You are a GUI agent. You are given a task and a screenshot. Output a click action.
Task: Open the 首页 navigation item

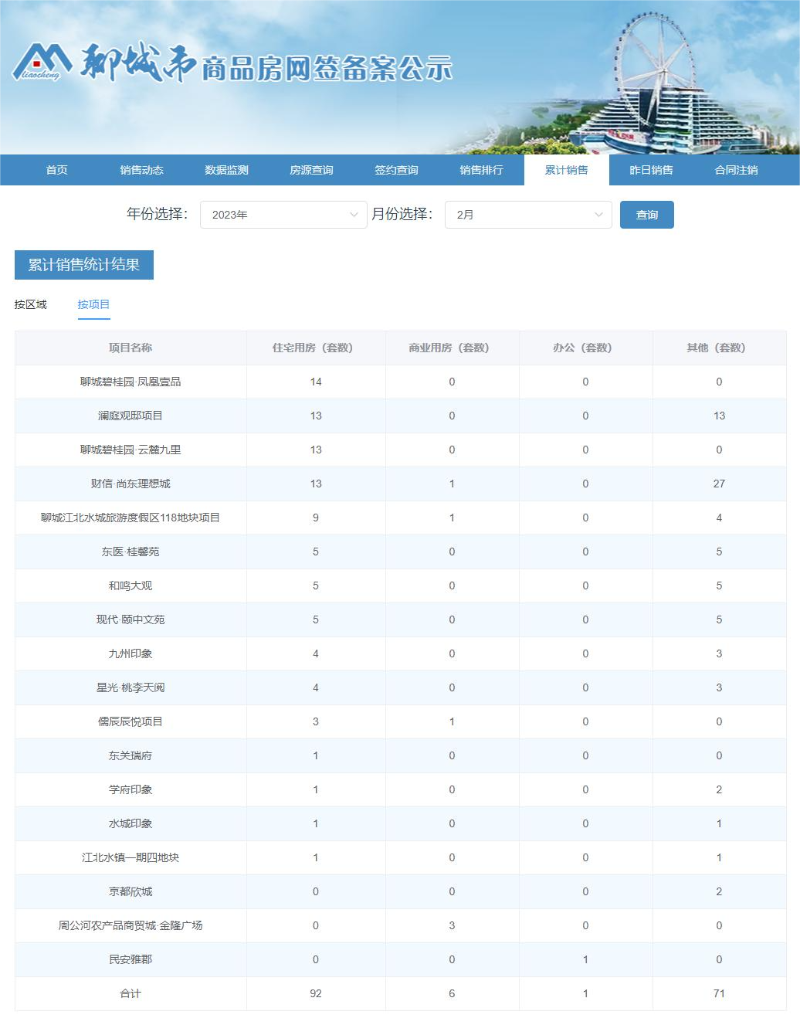[58, 170]
